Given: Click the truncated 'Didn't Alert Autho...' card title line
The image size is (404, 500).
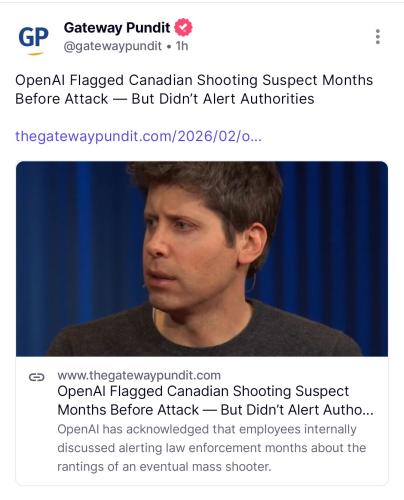Looking at the screenshot, I should (297, 410).
